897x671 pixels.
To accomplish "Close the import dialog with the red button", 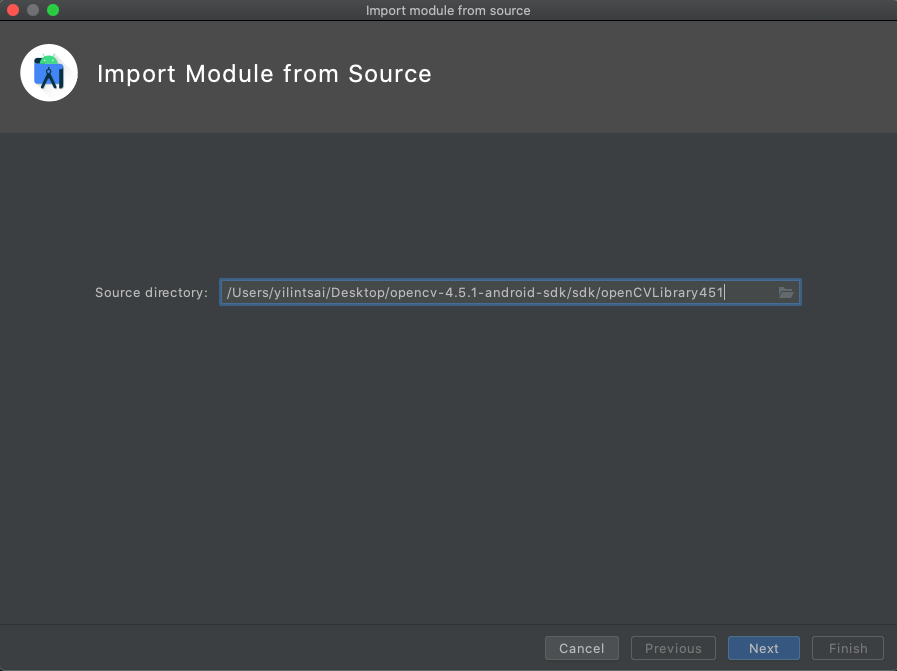I will pyautogui.click(x=13, y=10).
